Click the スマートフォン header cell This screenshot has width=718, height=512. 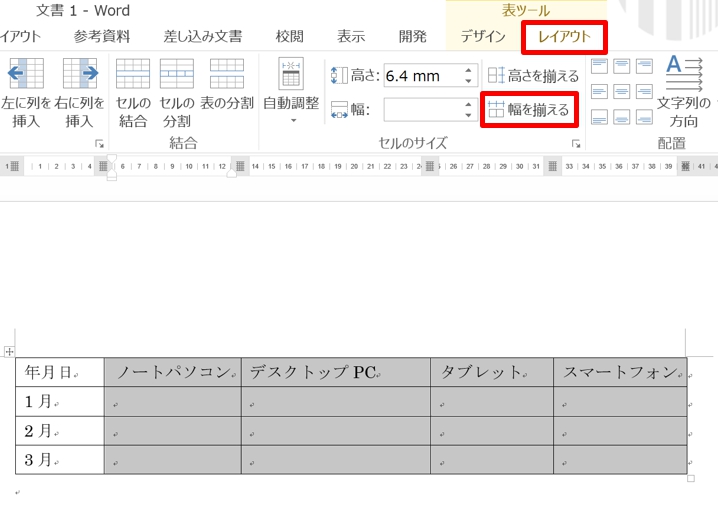620,372
